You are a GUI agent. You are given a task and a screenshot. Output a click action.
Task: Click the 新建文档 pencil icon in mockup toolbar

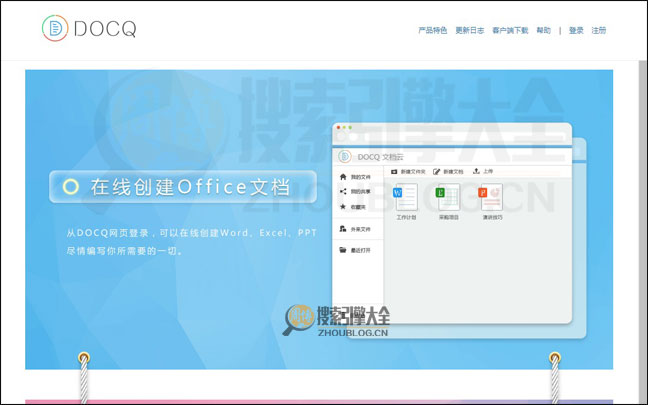[436, 172]
